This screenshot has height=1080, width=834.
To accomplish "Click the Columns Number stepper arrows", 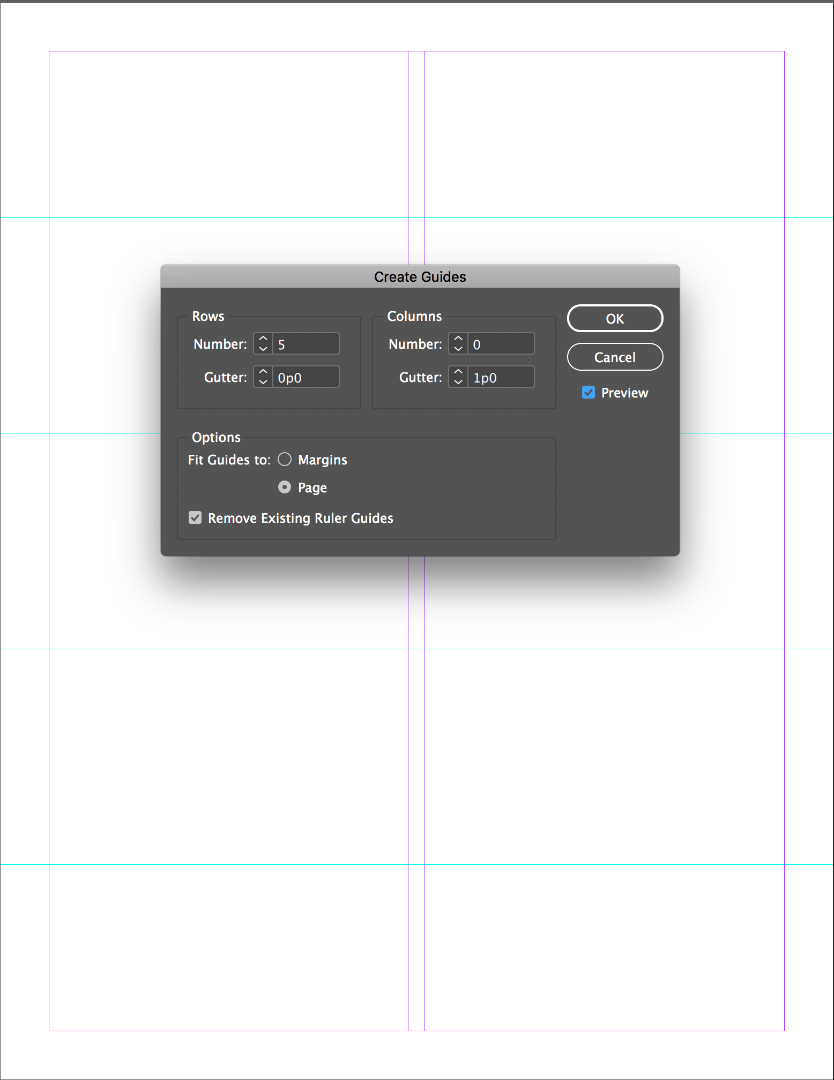I will tap(458, 344).
